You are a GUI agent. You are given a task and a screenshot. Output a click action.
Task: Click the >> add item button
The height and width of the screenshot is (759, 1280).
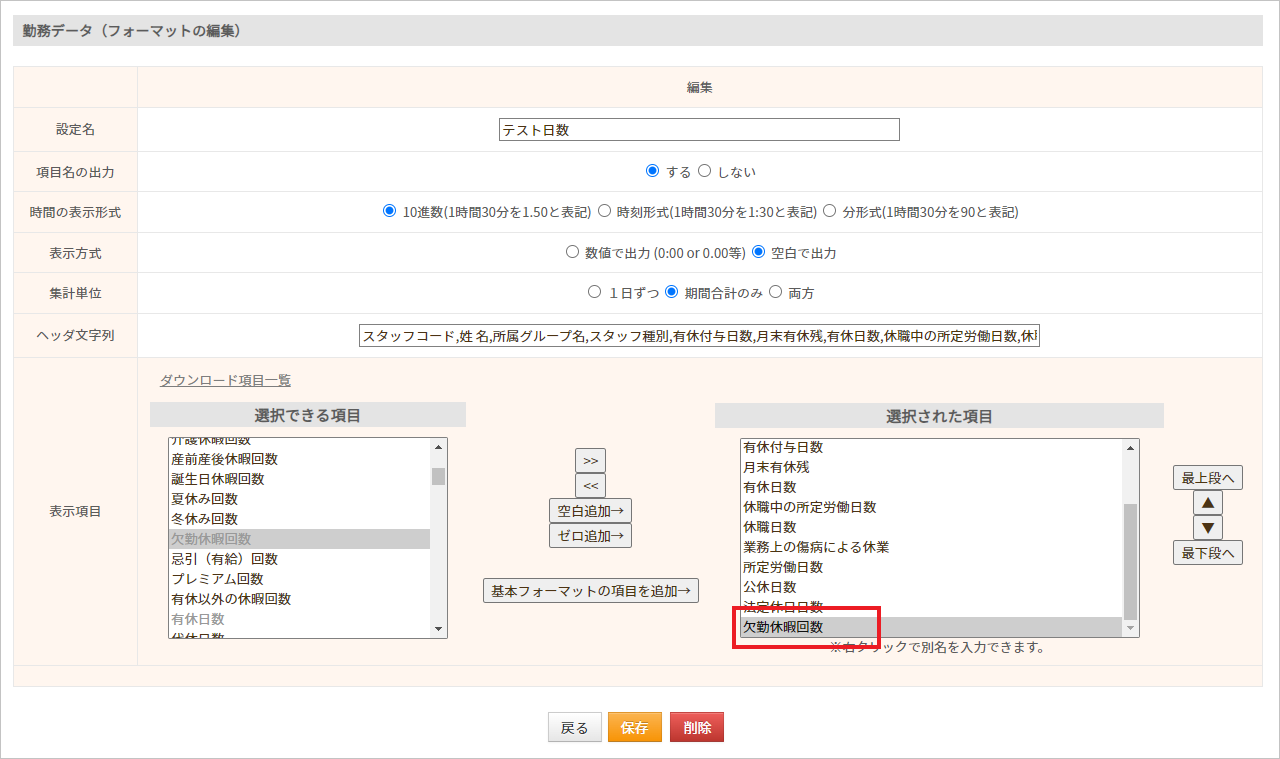click(x=590, y=461)
